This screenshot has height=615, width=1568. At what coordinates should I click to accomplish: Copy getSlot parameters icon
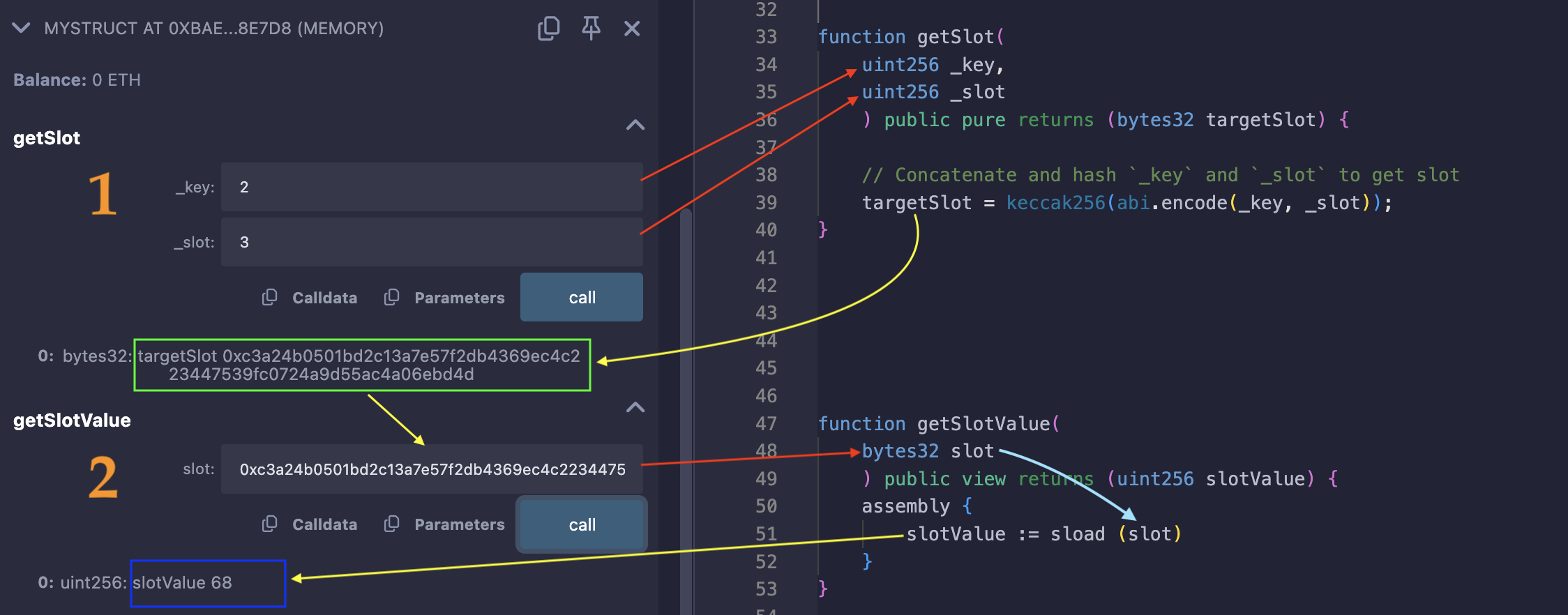click(x=391, y=298)
